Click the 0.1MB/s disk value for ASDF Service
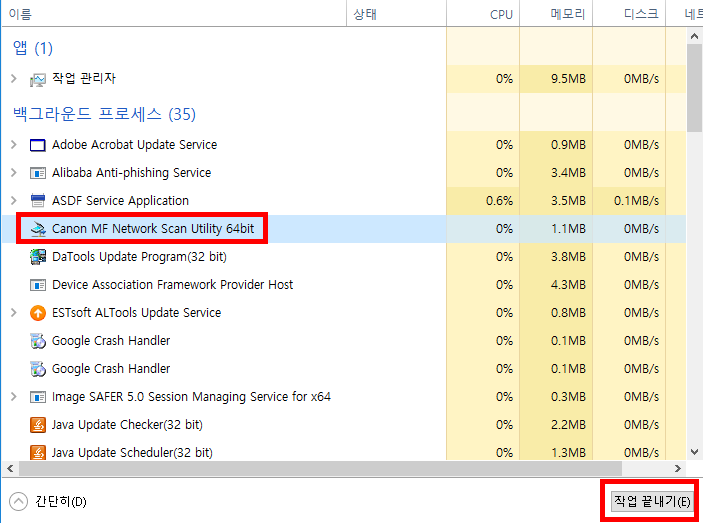 (x=636, y=201)
